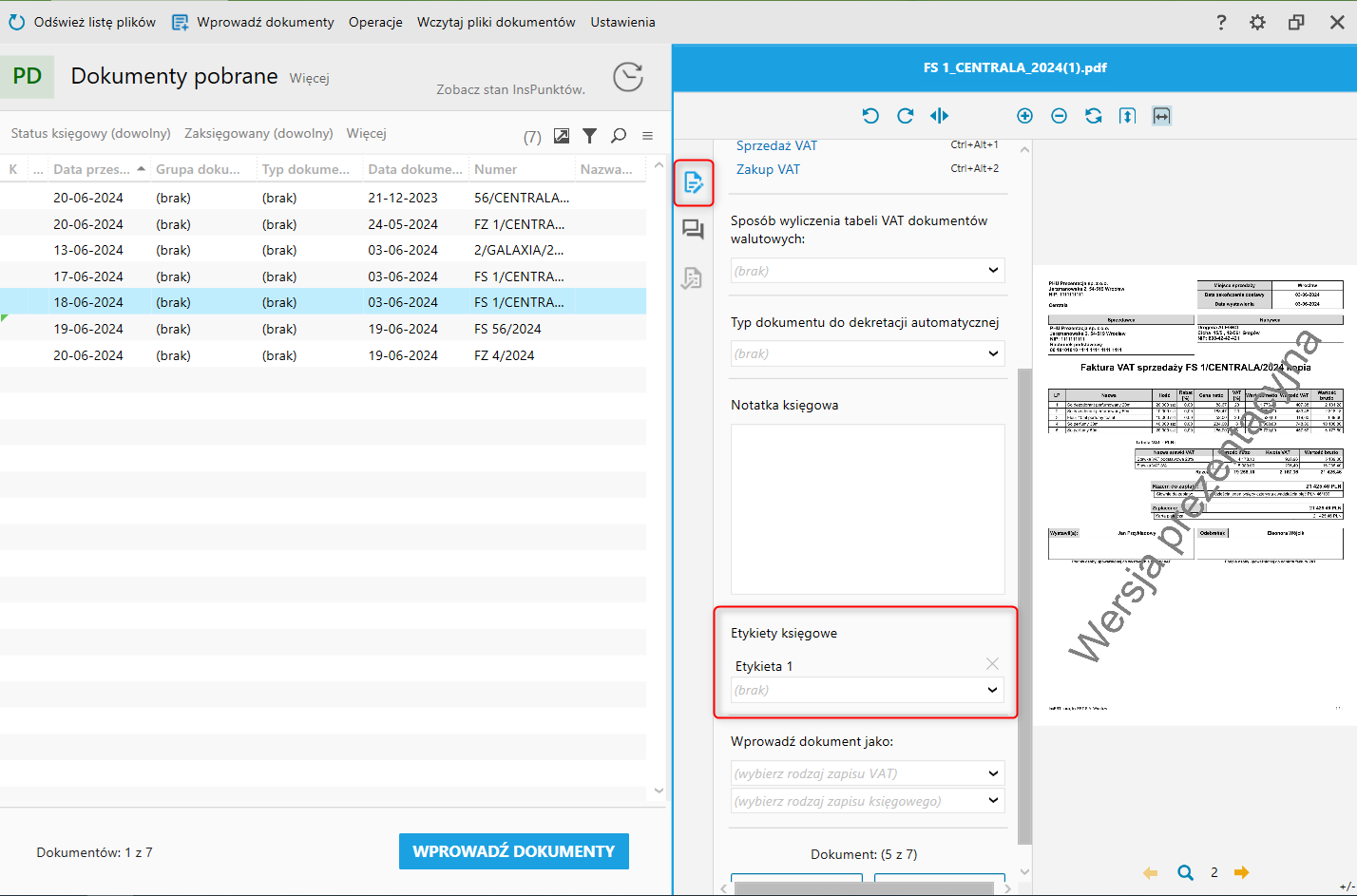The image size is (1357, 896).
Task: Click the search magnifier icon above list
Action: [619, 136]
